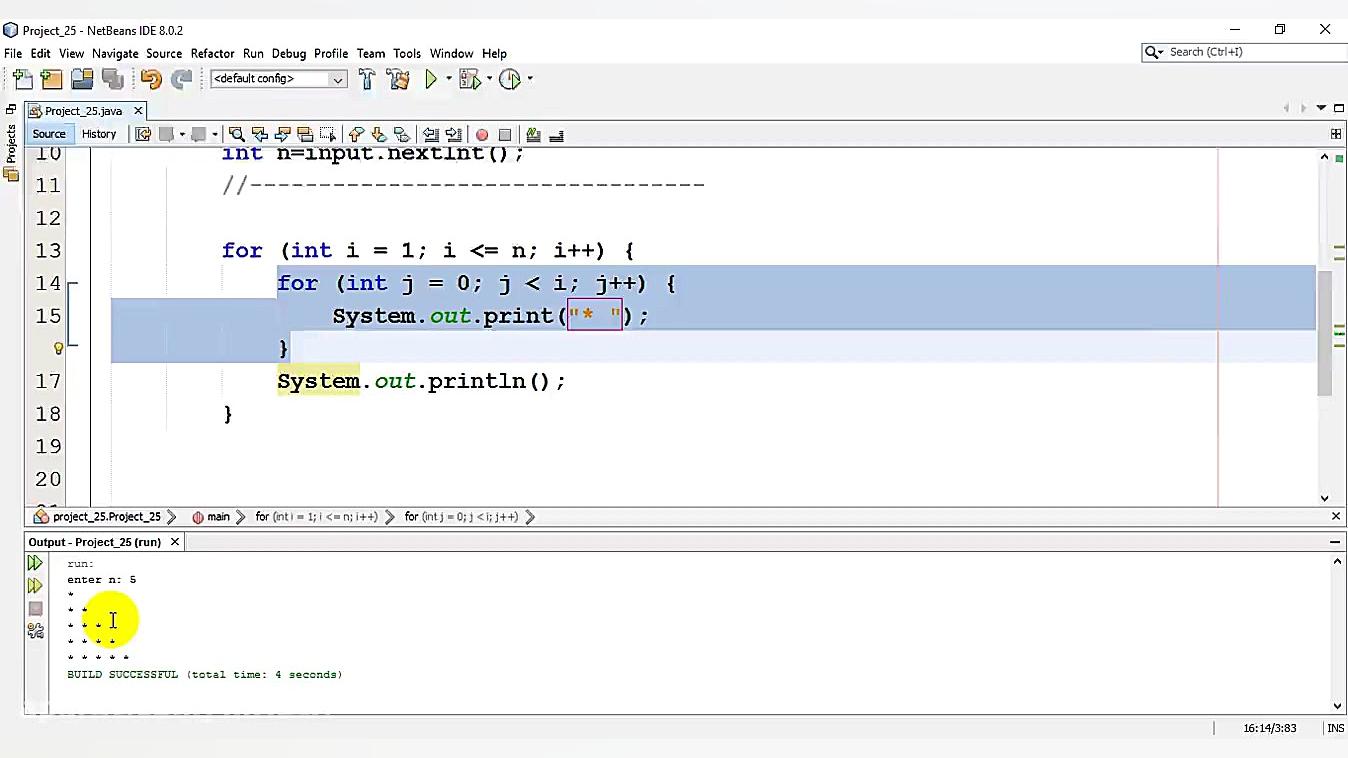Create a new file with the New File icon
The image size is (1348, 758).
coord(22,79)
